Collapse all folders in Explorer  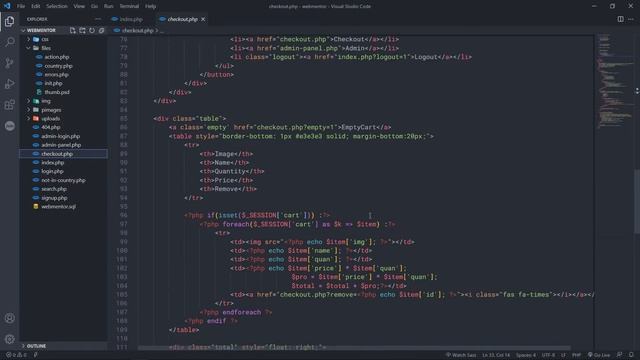[x=101, y=30]
